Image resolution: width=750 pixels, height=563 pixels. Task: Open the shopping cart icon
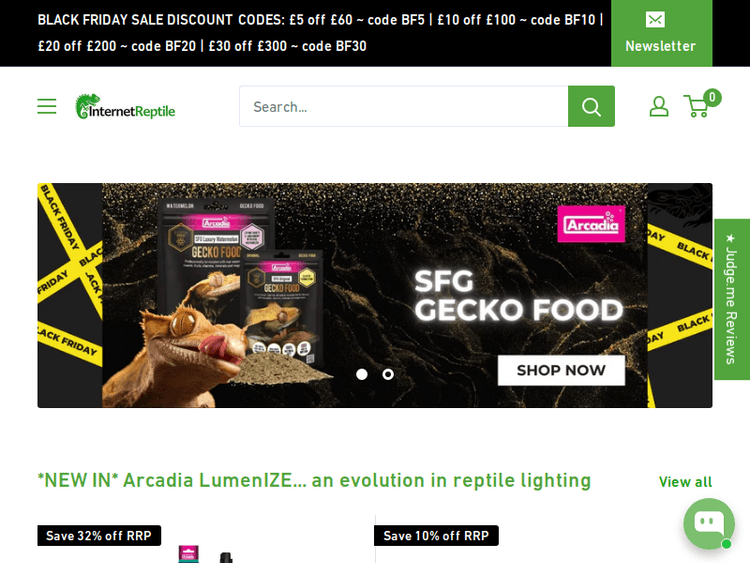point(696,106)
